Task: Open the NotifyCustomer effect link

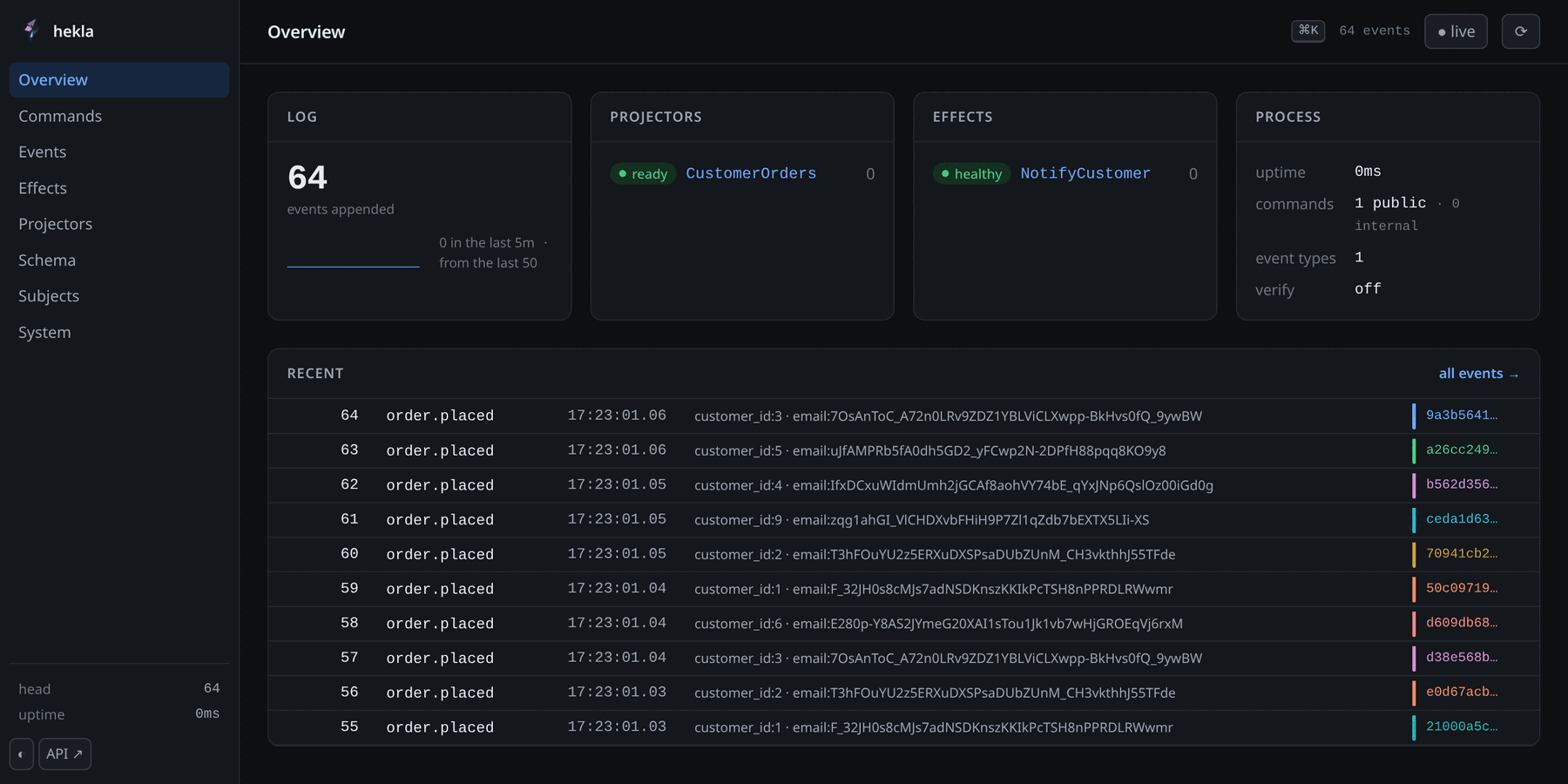Action: coord(1085,173)
